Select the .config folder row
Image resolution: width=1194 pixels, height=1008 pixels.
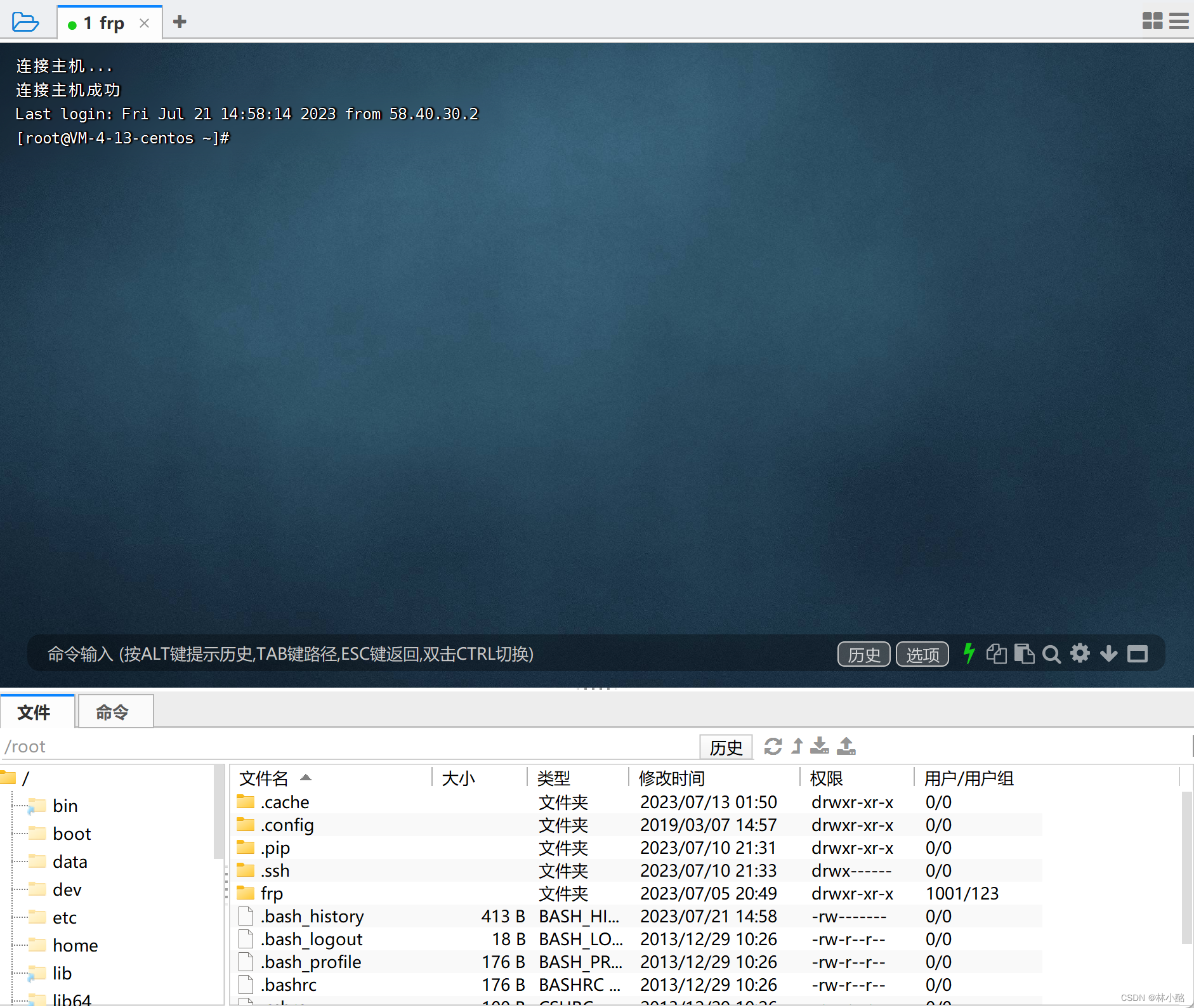638,825
